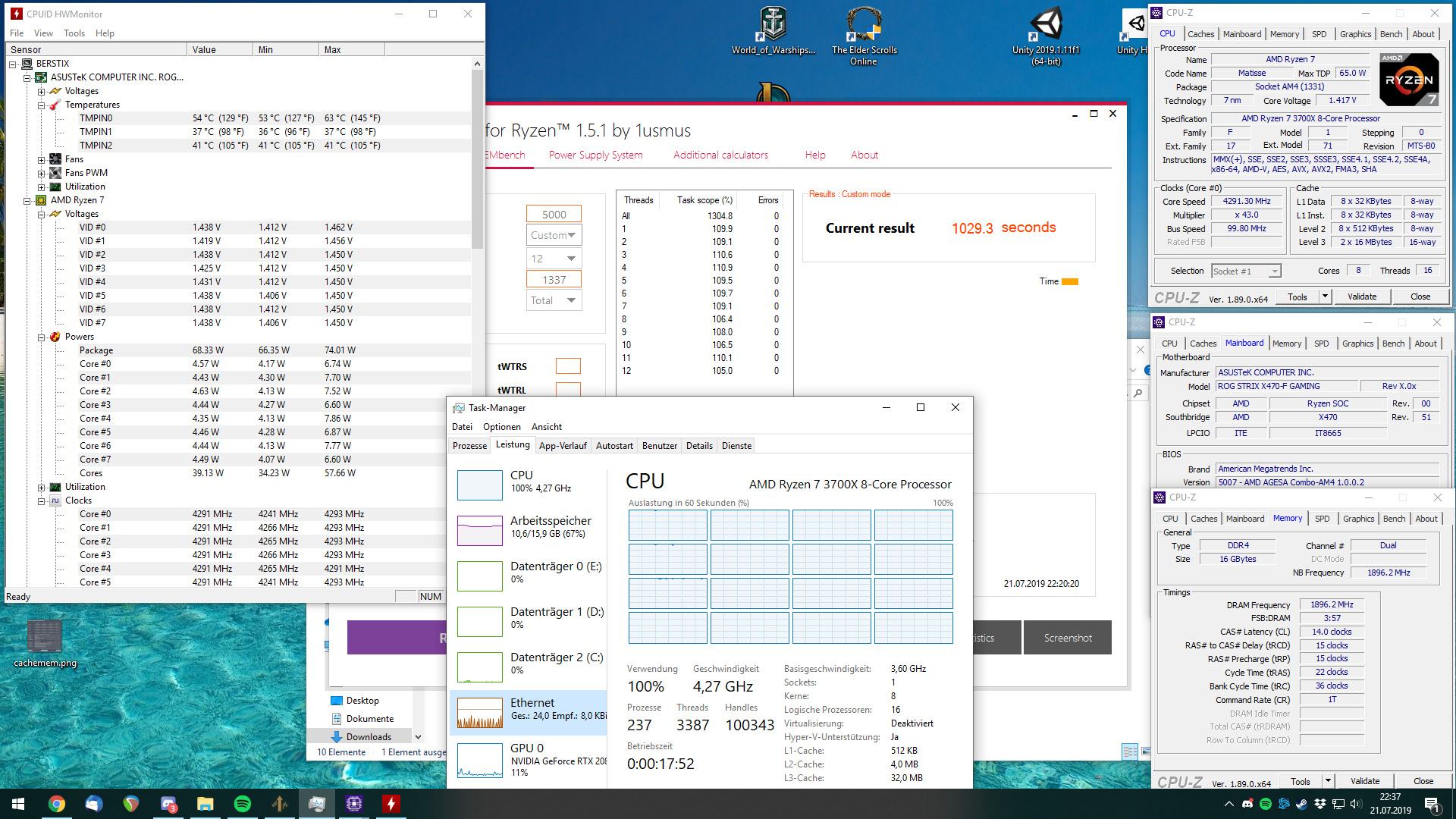Click the 1337 input field
This screenshot has width=1456, height=819.
click(x=554, y=280)
